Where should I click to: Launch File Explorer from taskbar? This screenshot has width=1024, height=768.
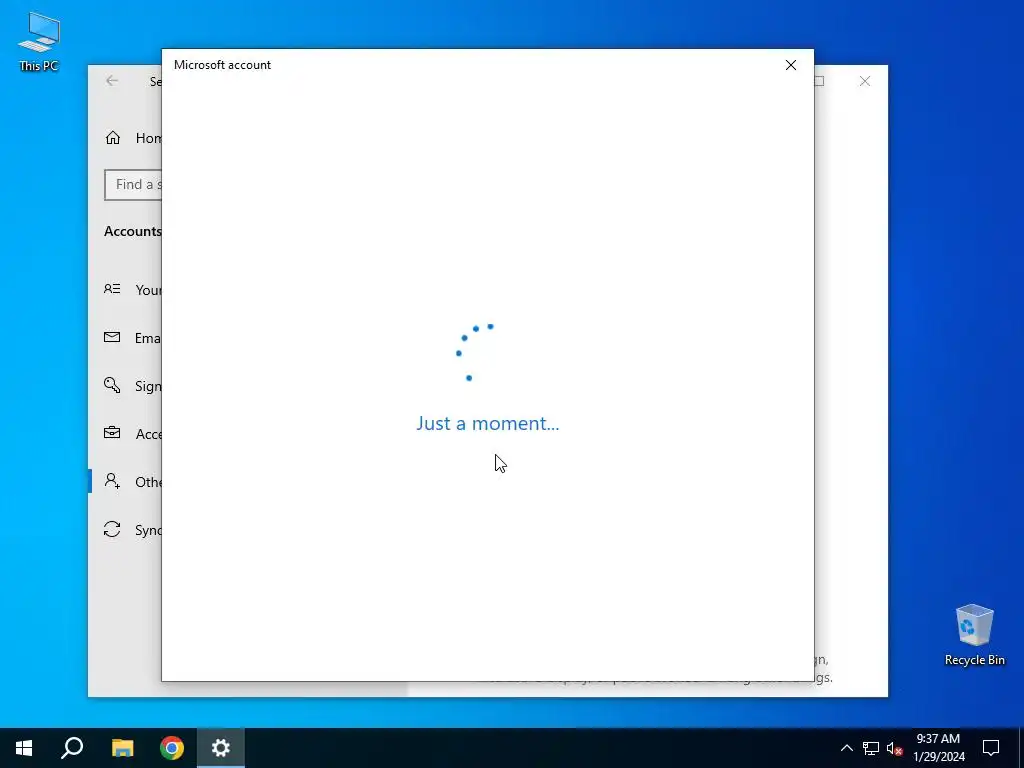pos(122,748)
